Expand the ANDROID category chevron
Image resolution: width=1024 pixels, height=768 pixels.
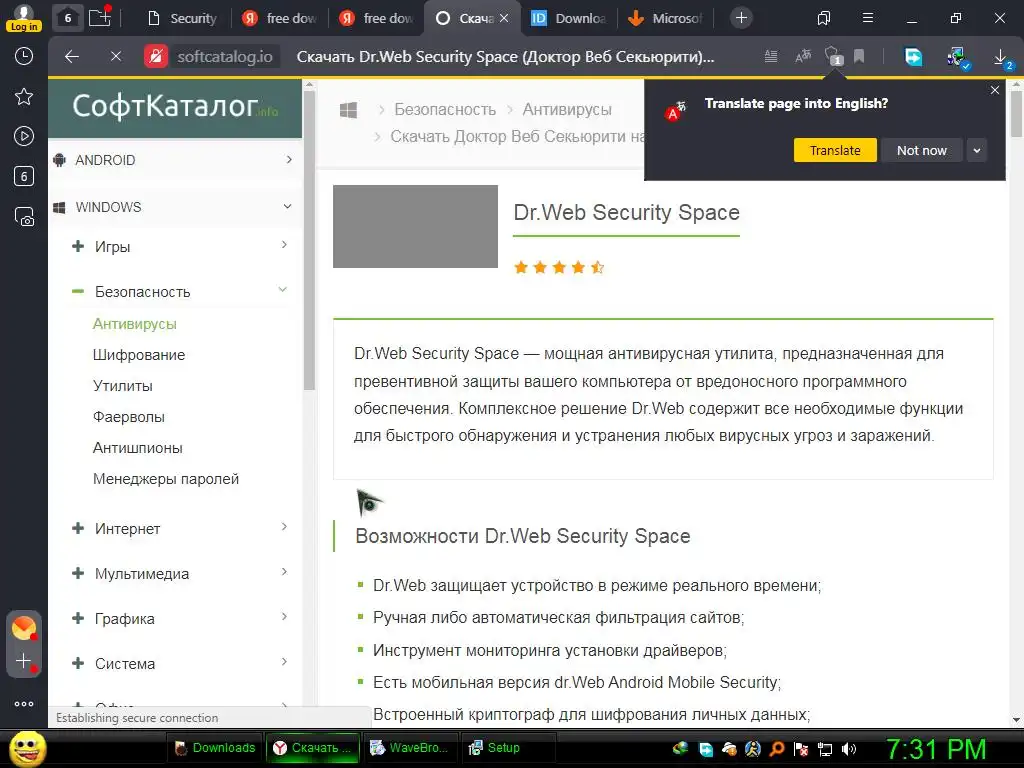[289, 159]
